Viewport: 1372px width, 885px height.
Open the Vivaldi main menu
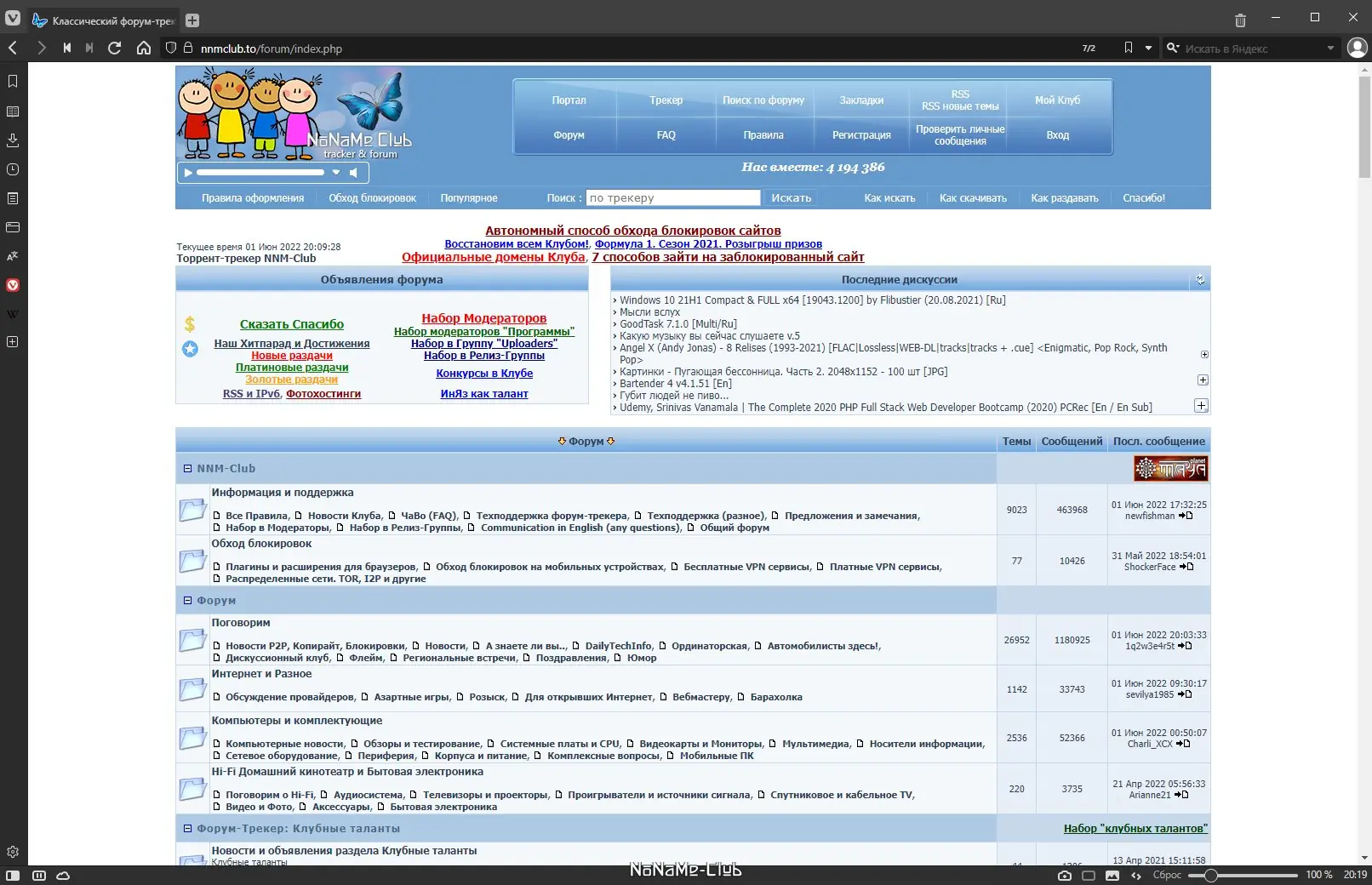coord(13,18)
